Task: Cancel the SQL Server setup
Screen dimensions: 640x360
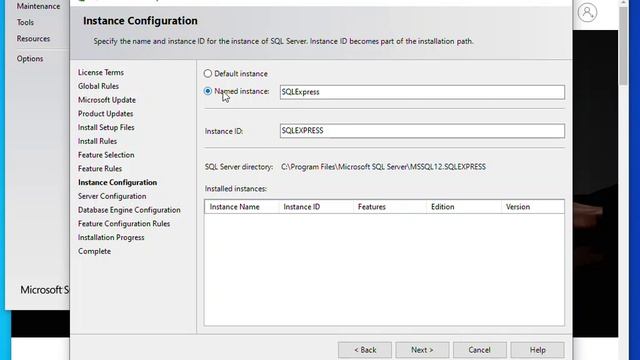Action: pyautogui.click(x=480, y=350)
